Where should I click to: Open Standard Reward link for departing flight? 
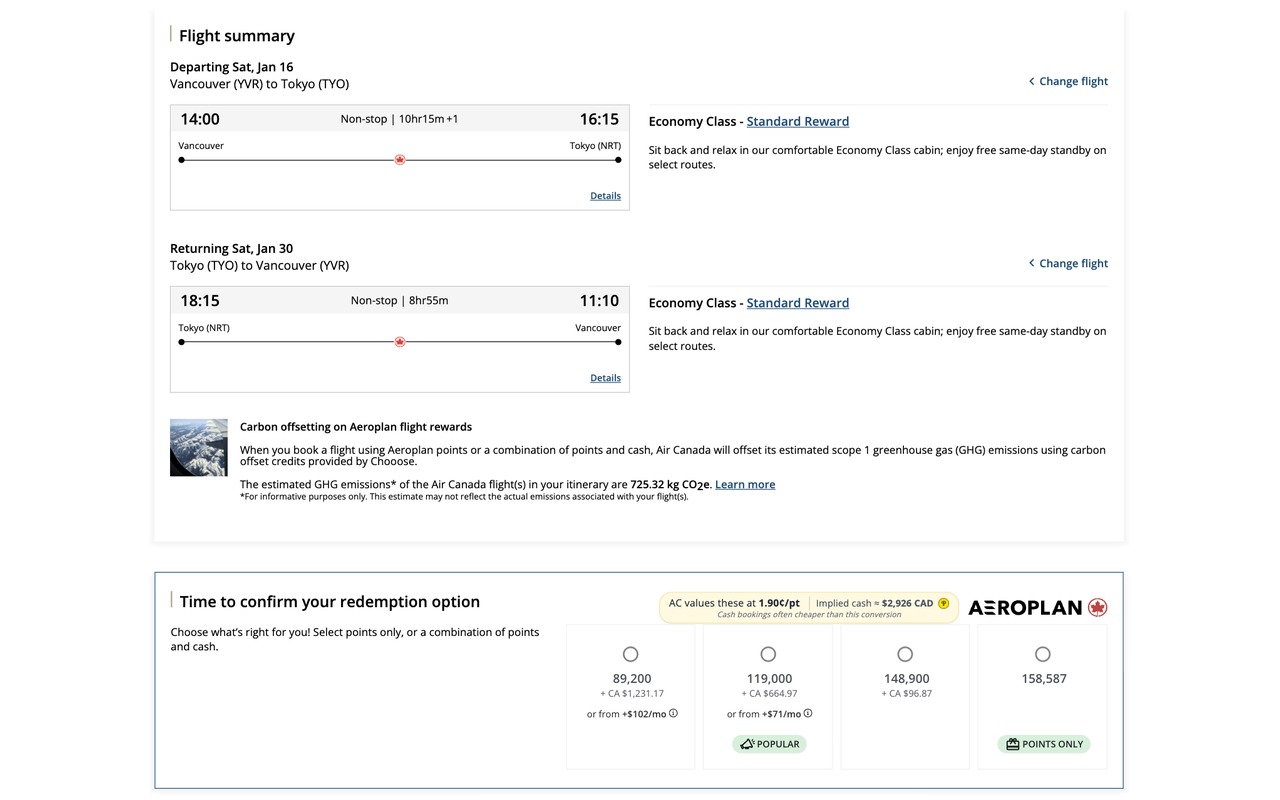[798, 121]
